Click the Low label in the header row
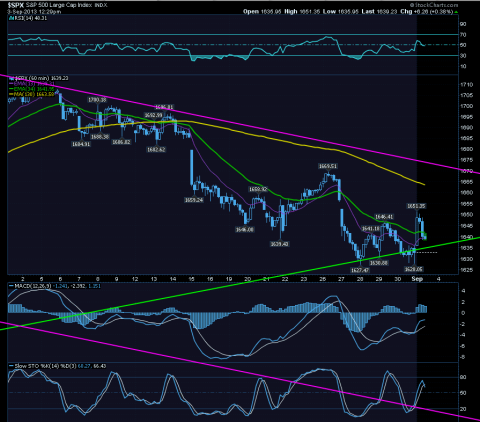The image size is (480, 422). coord(329,12)
